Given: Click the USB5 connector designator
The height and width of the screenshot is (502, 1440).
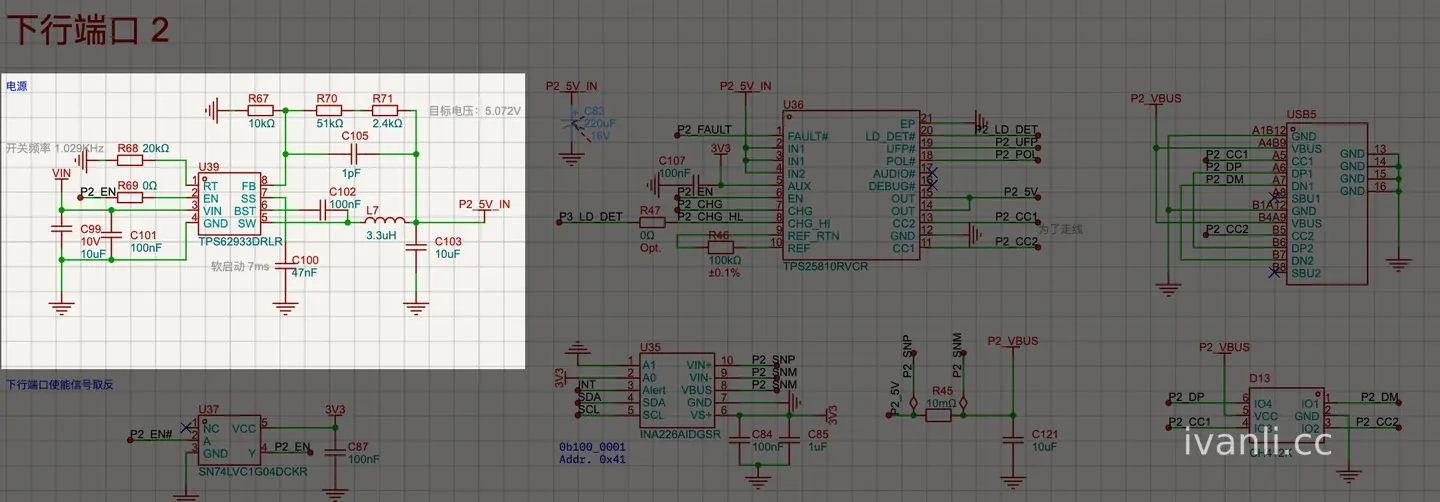Looking at the screenshot, I should [1301, 115].
